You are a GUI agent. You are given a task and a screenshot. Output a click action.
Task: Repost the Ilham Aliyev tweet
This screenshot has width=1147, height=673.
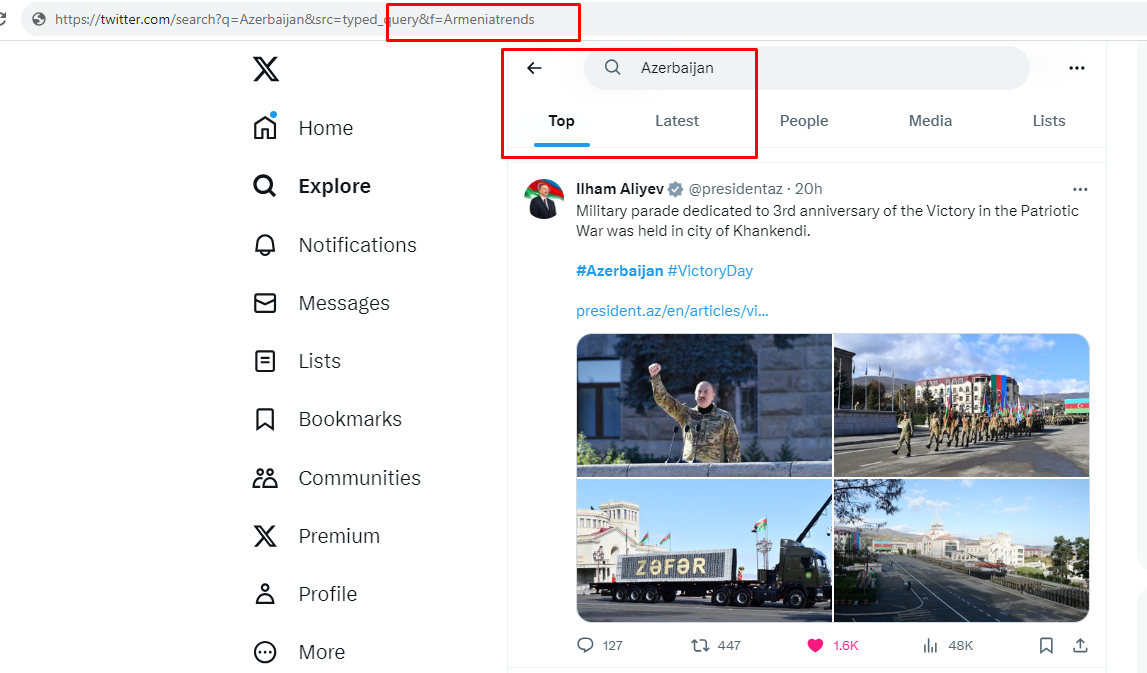point(701,645)
